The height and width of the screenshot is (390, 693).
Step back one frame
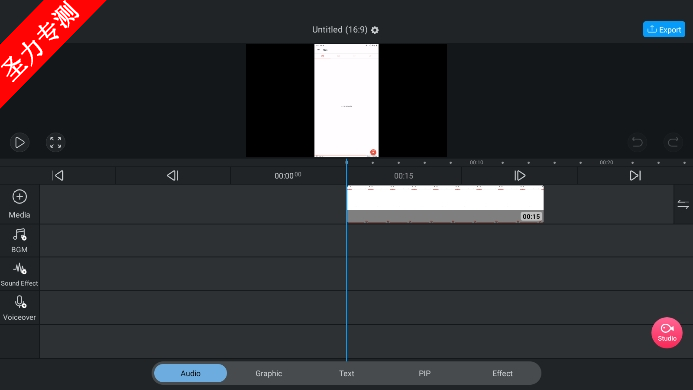click(173, 176)
